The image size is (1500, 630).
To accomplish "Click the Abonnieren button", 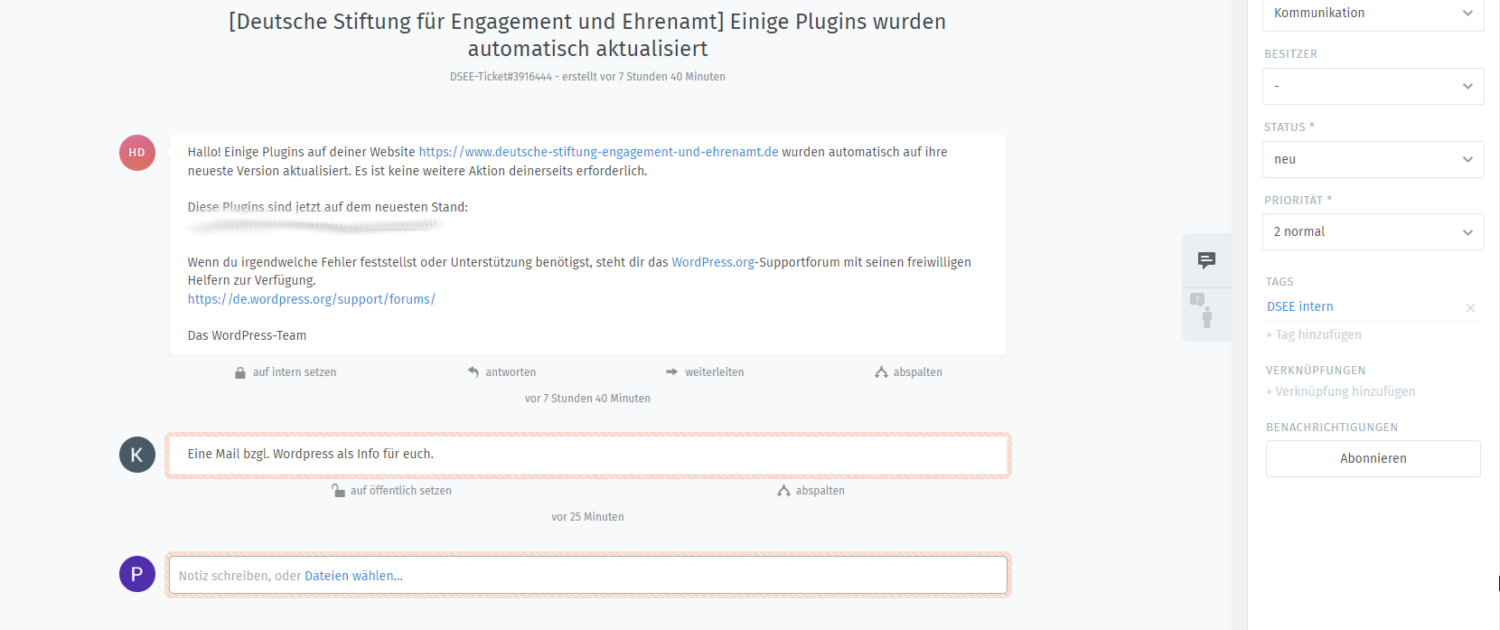I will [x=1372, y=458].
